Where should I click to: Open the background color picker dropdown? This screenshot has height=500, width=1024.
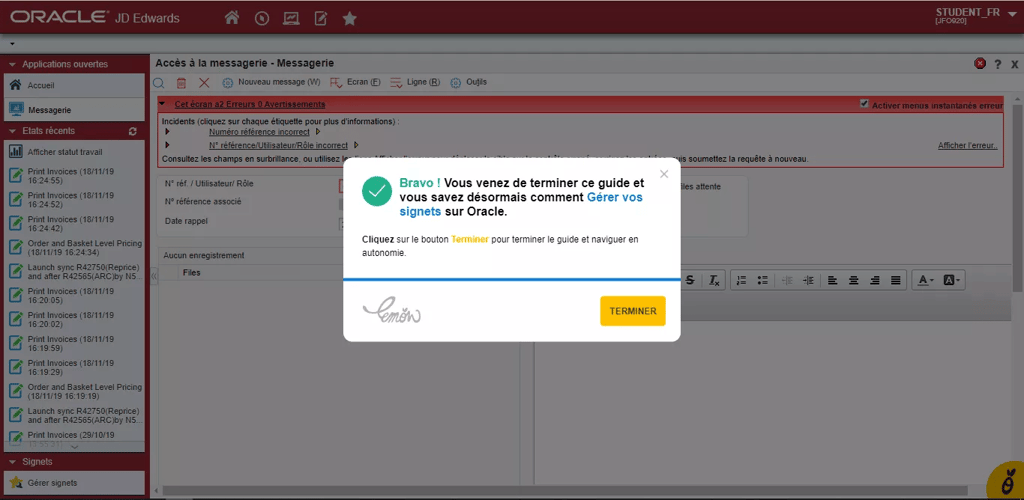click(x=952, y=280)
